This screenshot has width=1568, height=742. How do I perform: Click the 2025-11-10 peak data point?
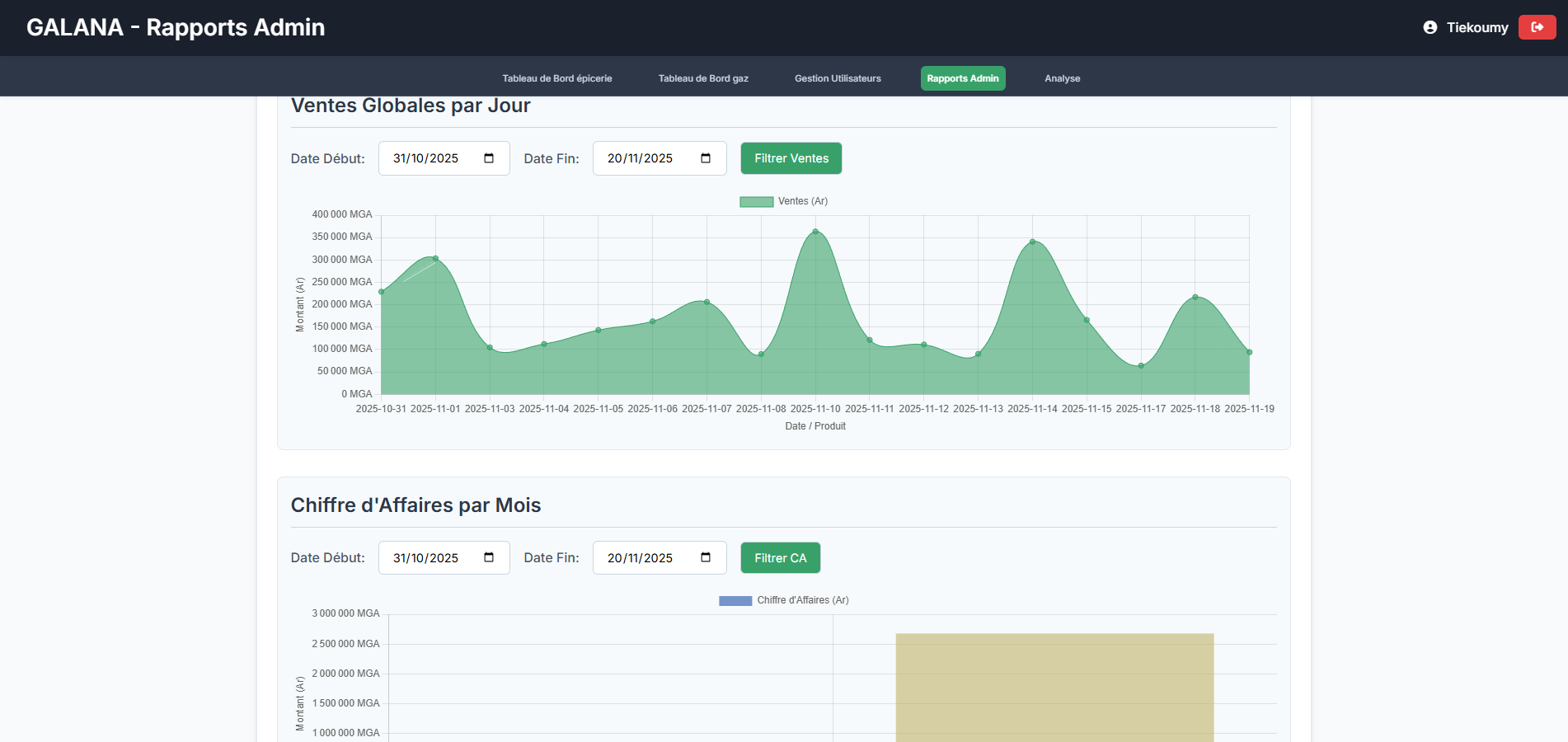point(815,232)
